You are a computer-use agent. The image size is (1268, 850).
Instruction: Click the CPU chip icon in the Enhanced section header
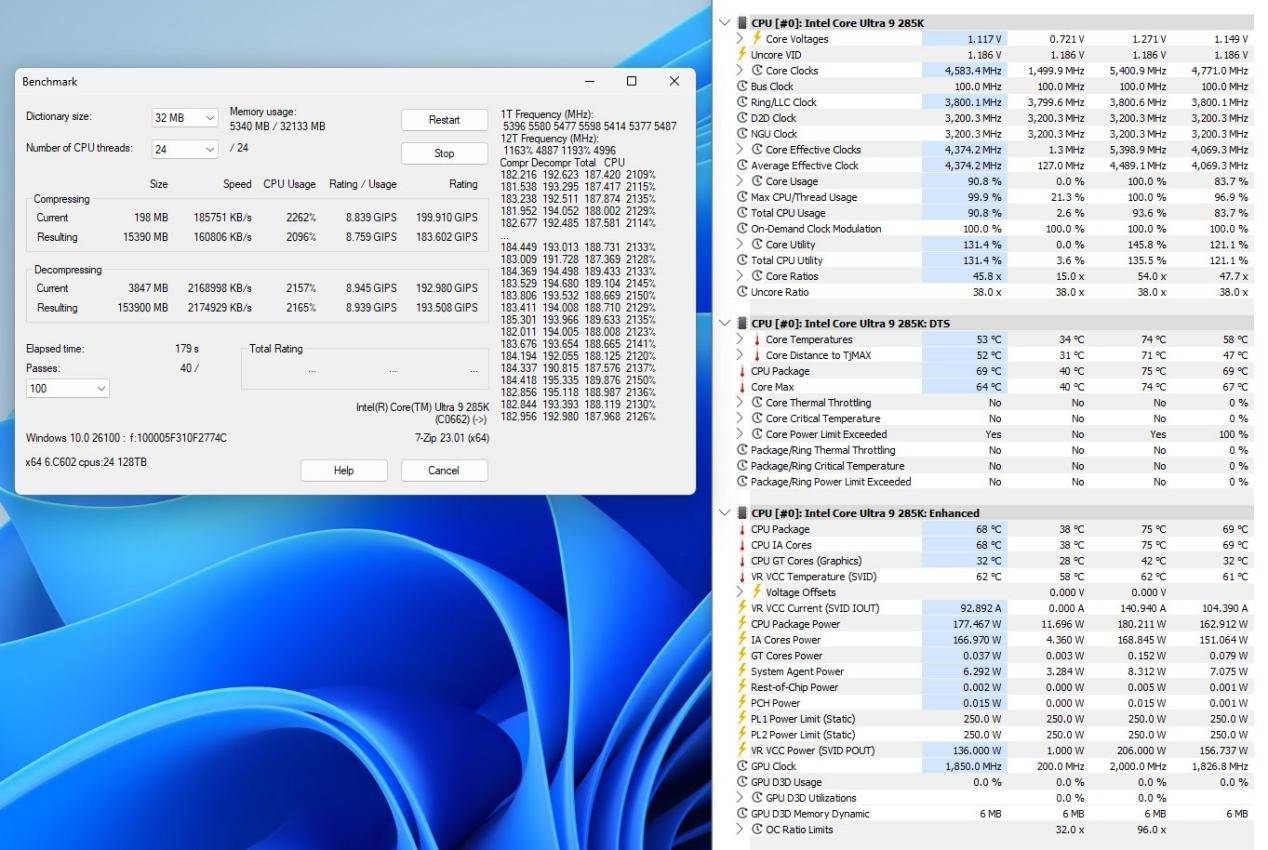pos(741,513)
